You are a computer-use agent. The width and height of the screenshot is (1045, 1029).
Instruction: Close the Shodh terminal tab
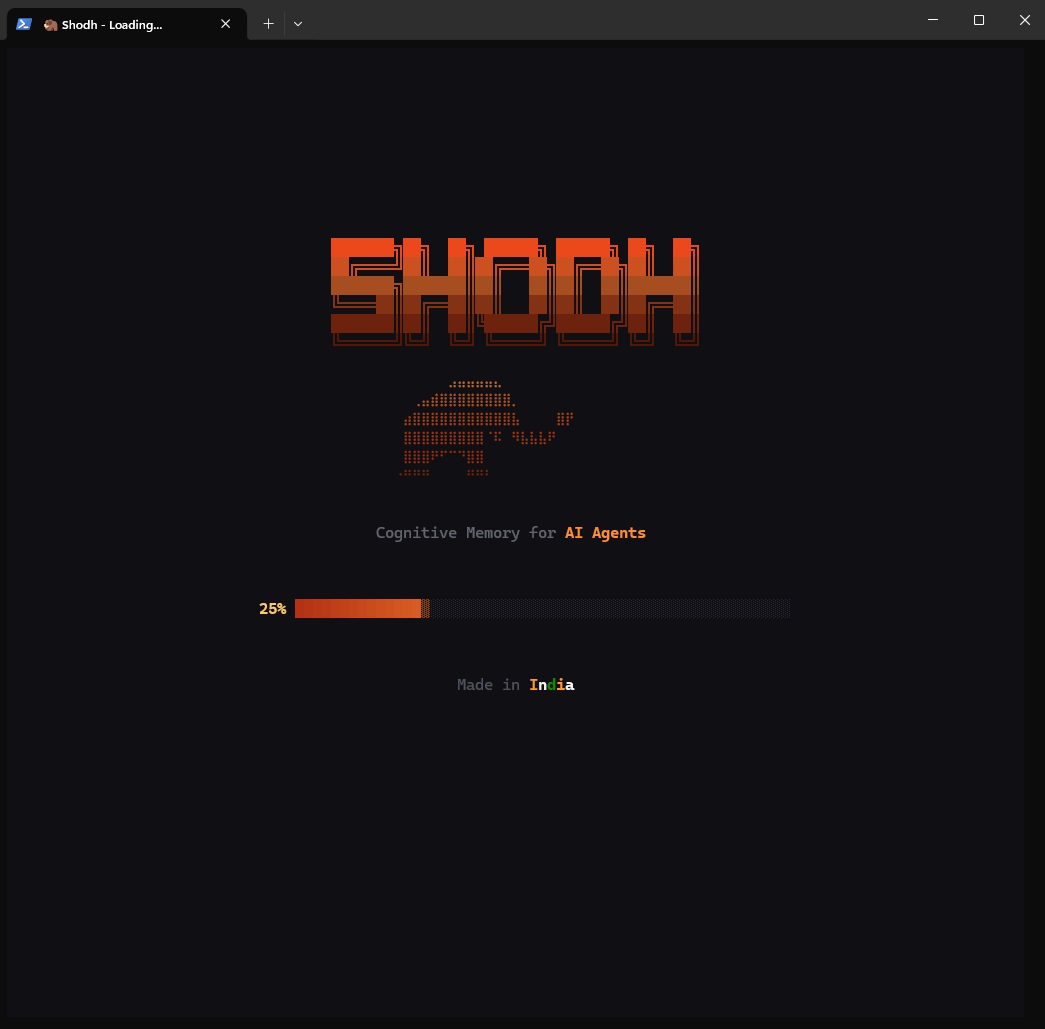pos(226,24)
